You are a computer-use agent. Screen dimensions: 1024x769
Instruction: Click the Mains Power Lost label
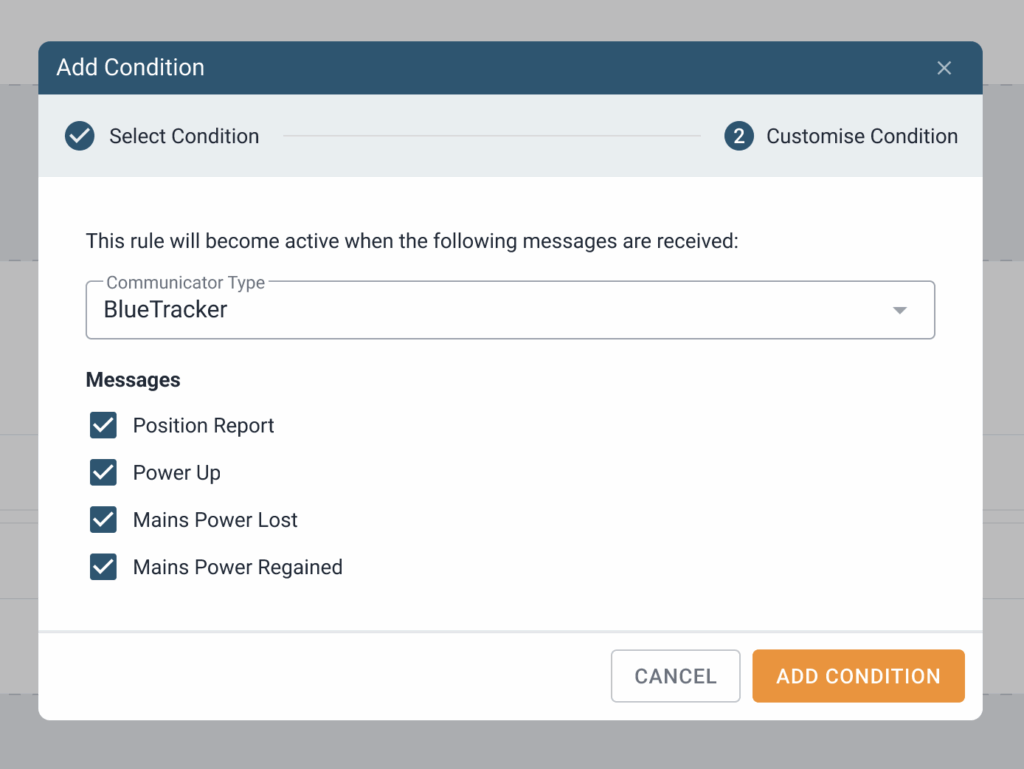215,520
